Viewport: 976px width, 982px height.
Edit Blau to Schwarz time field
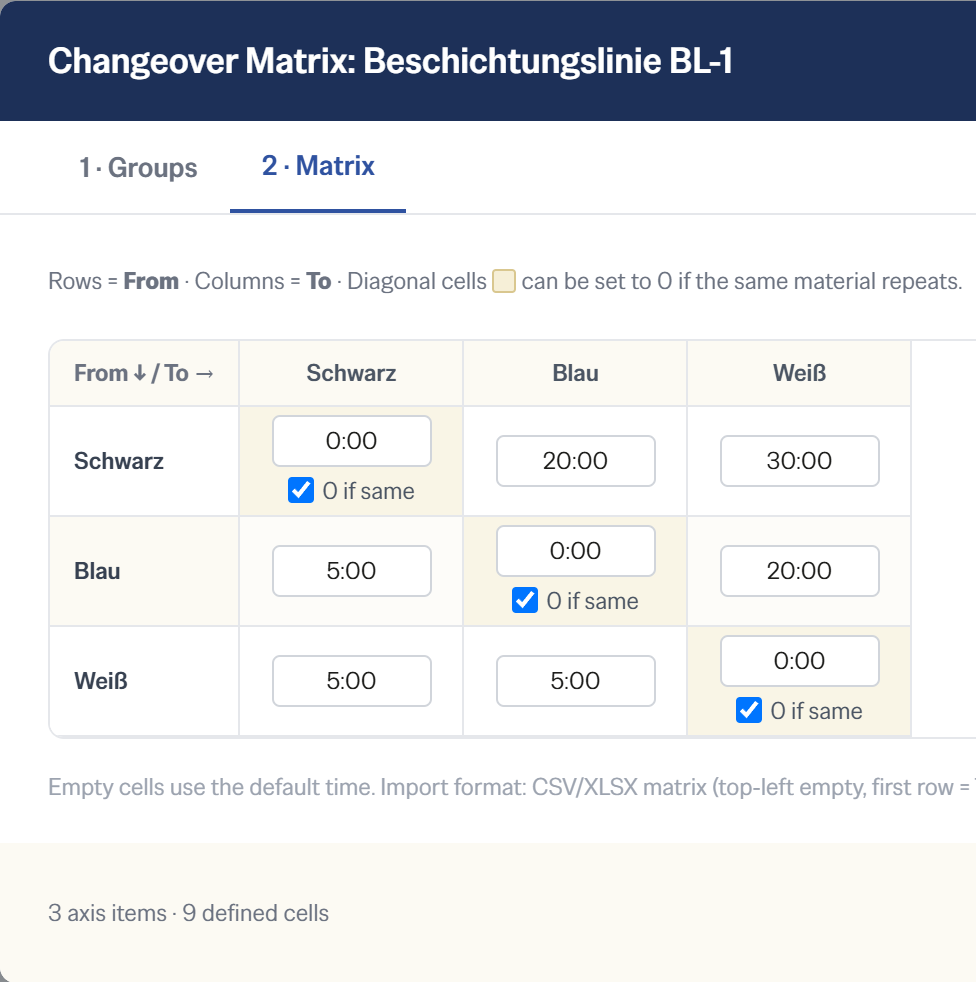(351, 571)
